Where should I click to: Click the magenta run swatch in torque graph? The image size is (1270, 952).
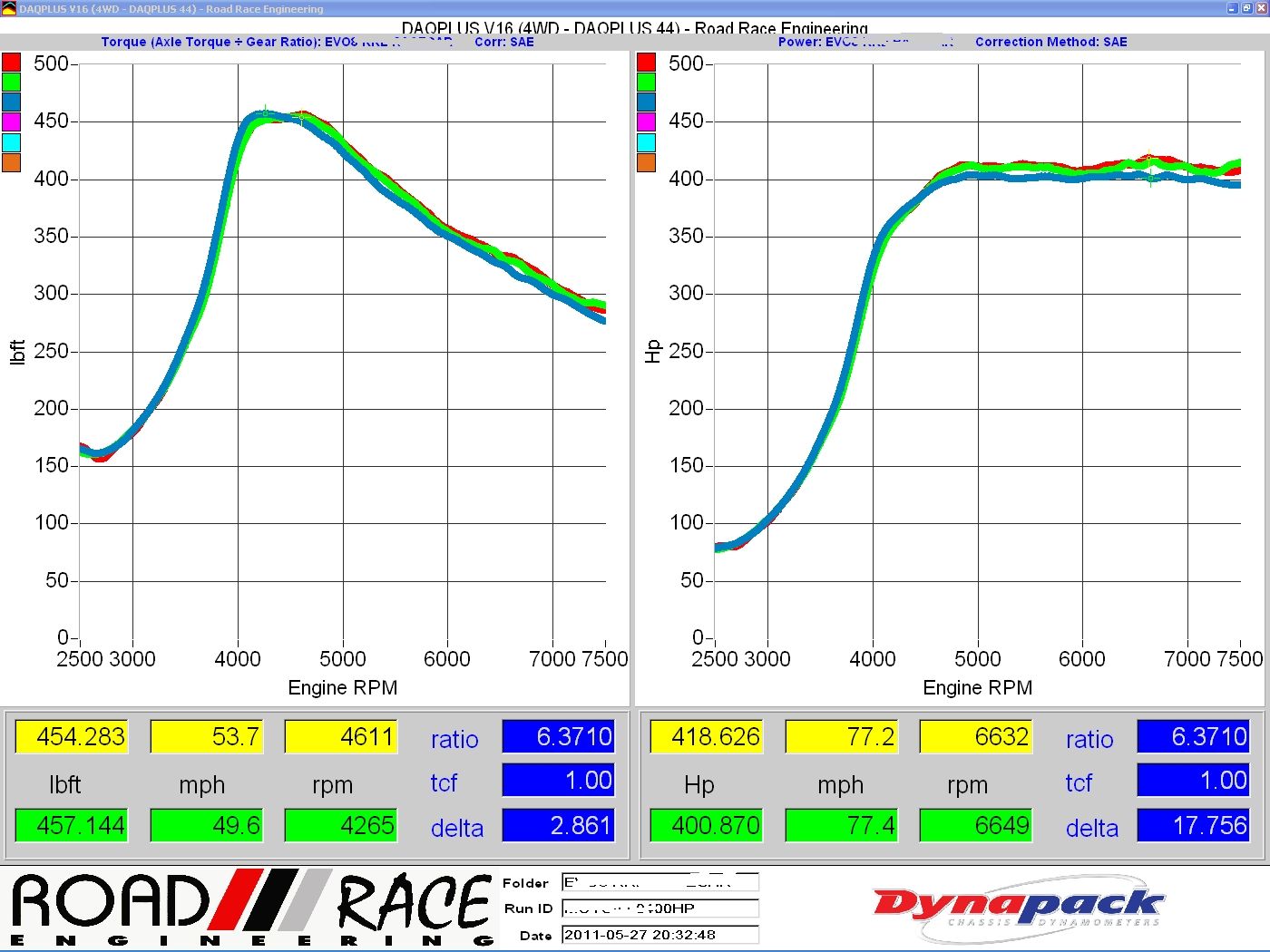click(11, 121)
